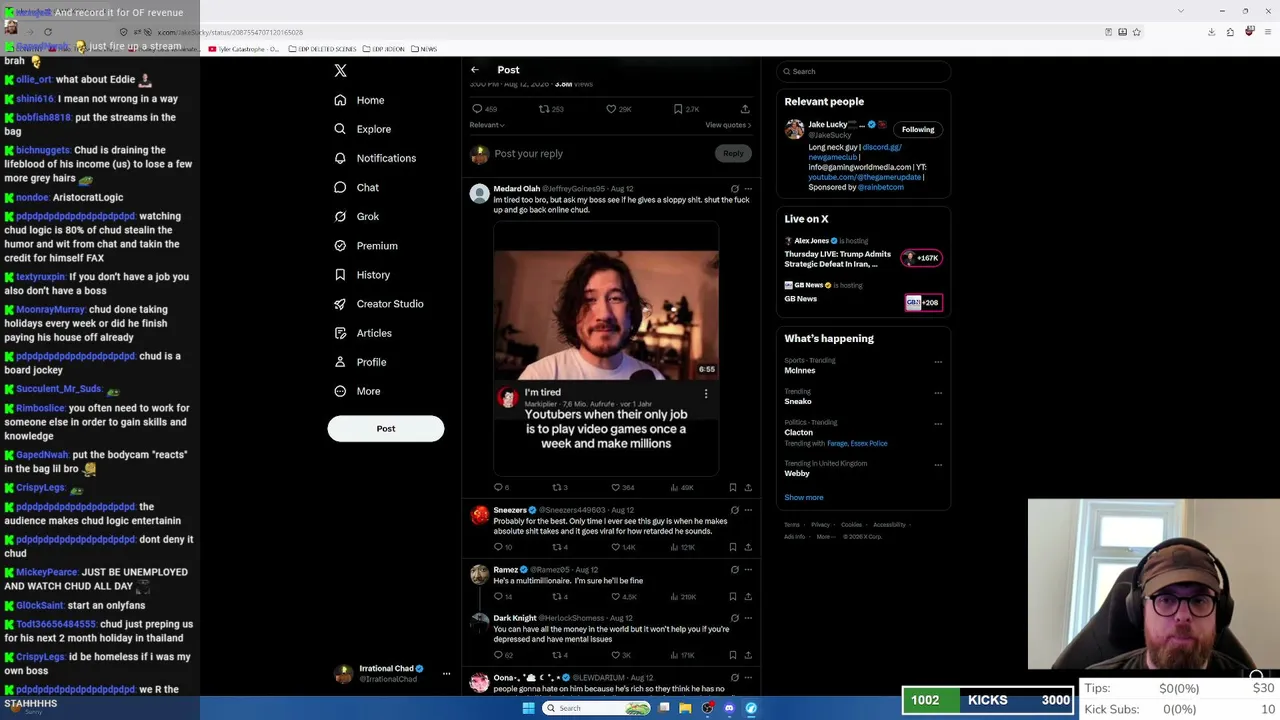This screenshot has width=1280, height=720.
Task: Click the History clock icon
Action: pyautogui.click(x=340, y=275)
